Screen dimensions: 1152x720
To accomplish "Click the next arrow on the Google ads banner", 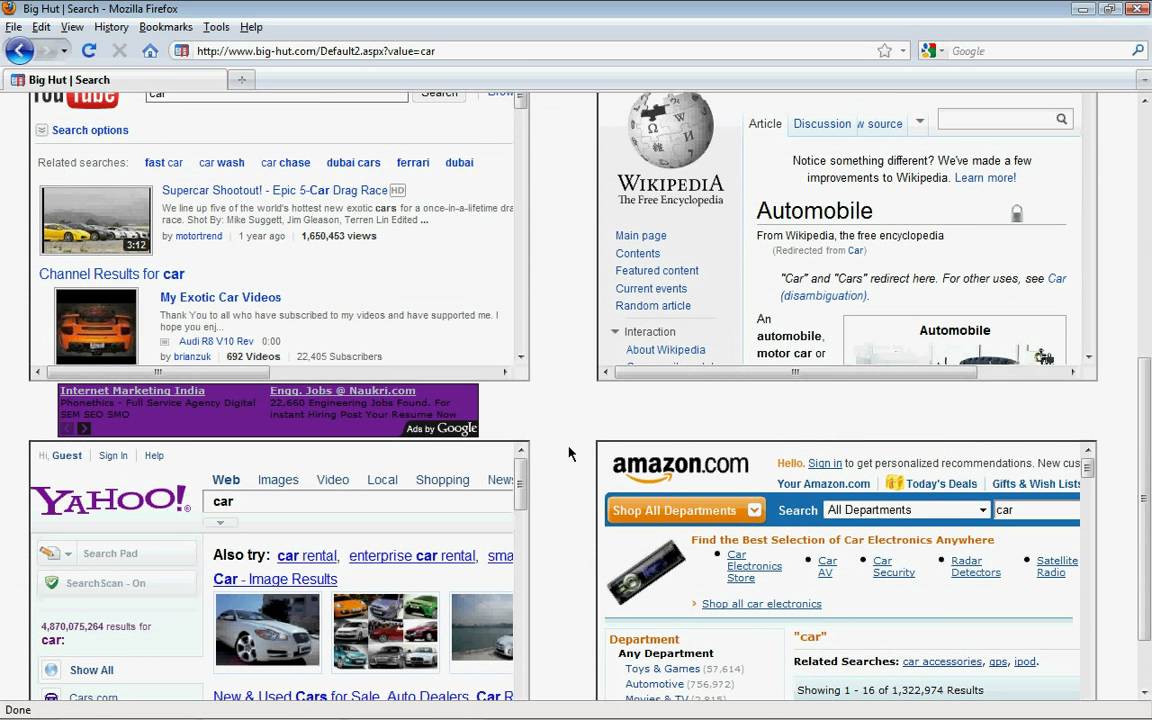I will coord(84,428).
